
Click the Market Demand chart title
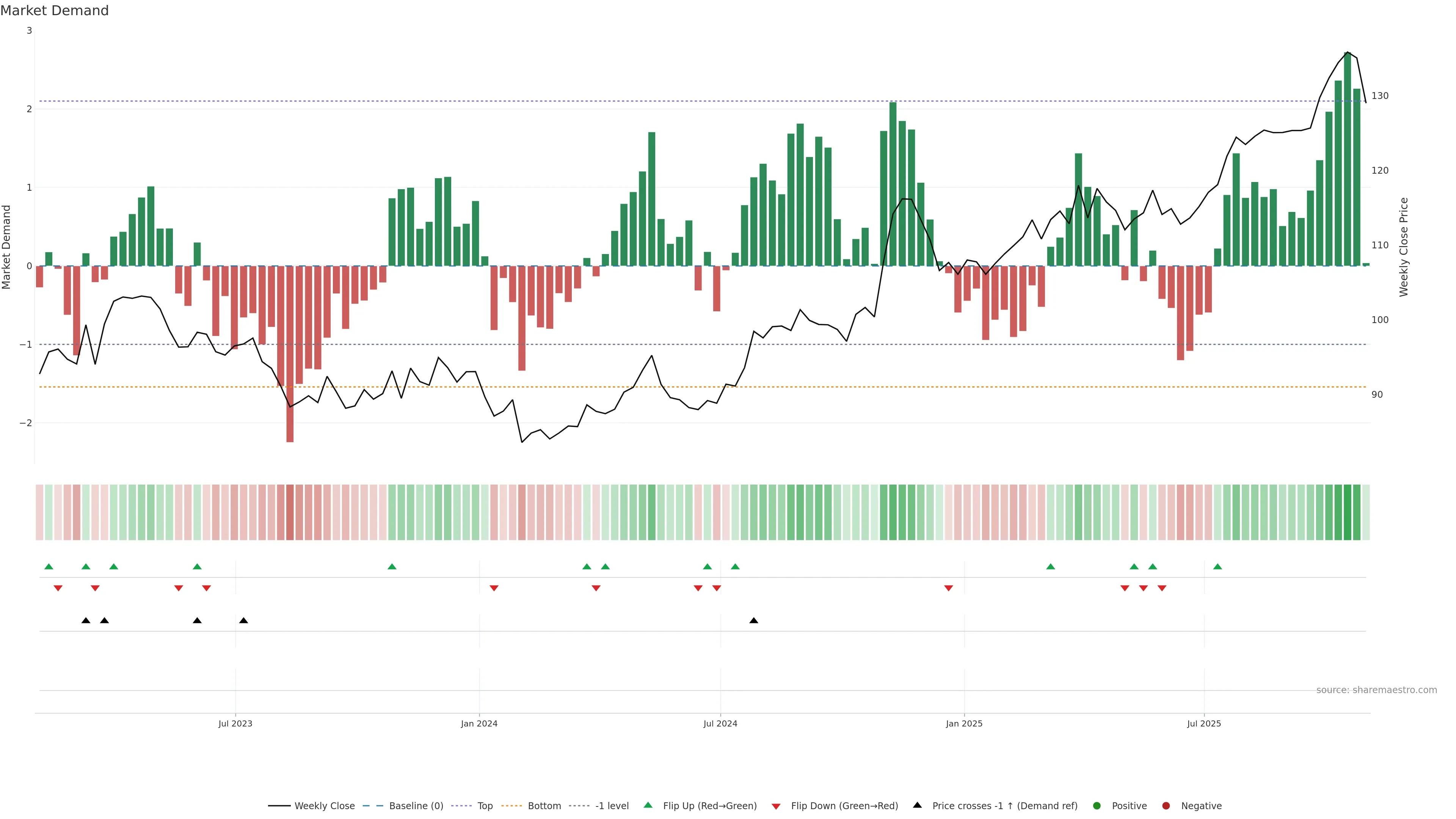coord(54,11)
